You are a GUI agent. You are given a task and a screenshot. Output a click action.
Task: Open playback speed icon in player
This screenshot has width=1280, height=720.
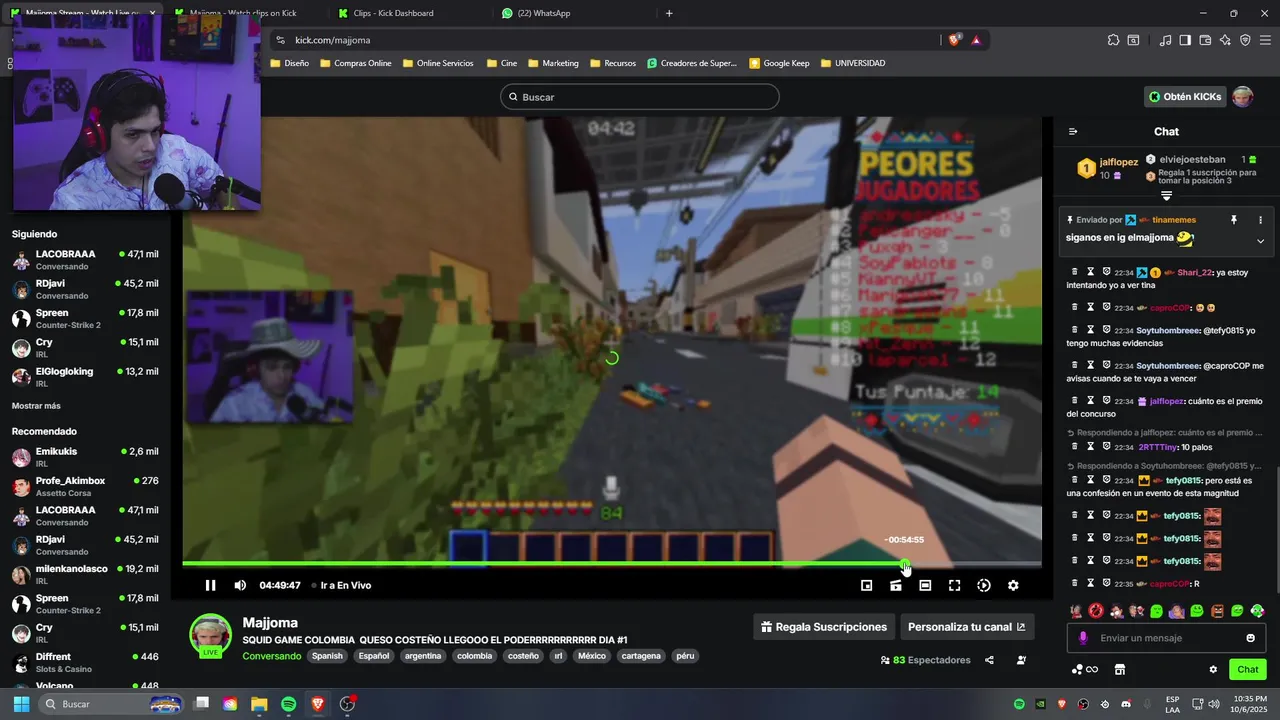point(984,585)
